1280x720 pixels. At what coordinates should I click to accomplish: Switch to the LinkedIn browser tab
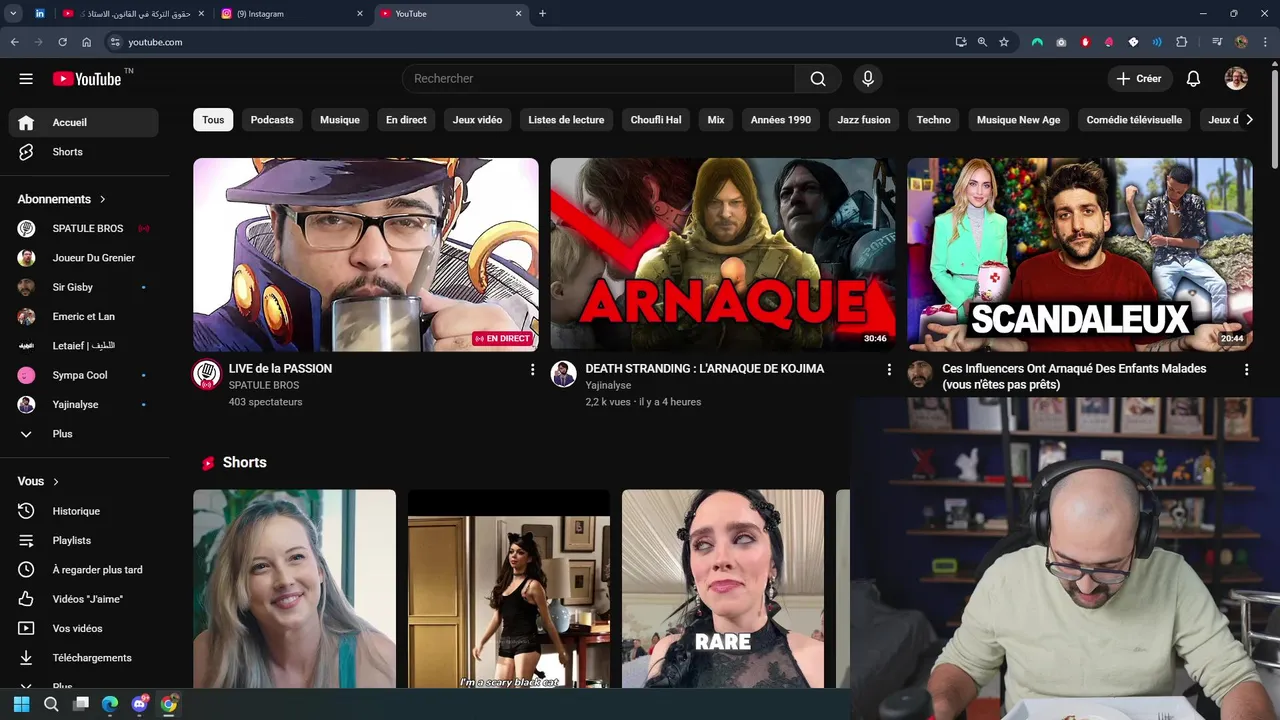(x=39, y=14)
